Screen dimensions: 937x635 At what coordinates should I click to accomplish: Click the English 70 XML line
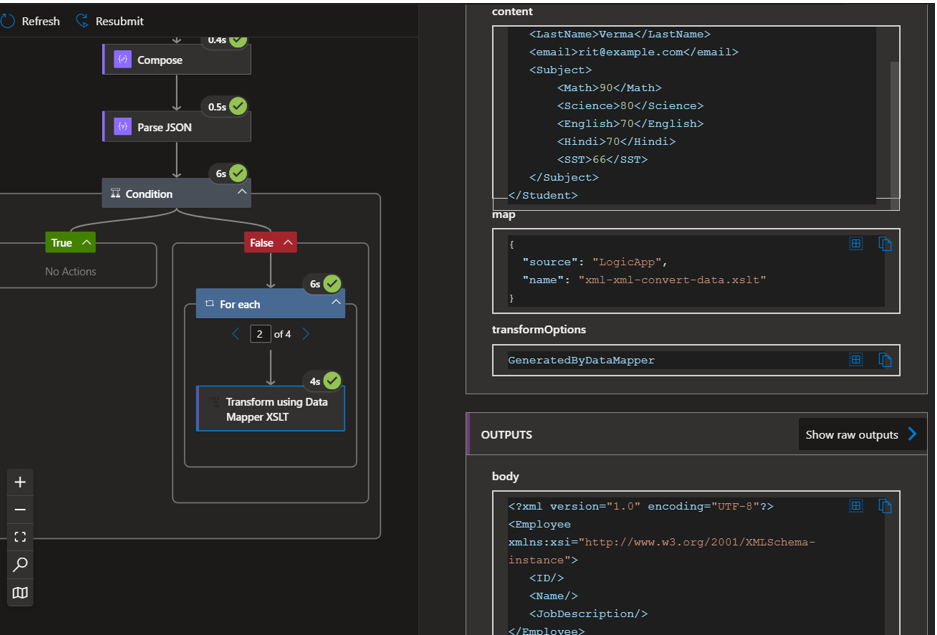(x=630, y=124)
